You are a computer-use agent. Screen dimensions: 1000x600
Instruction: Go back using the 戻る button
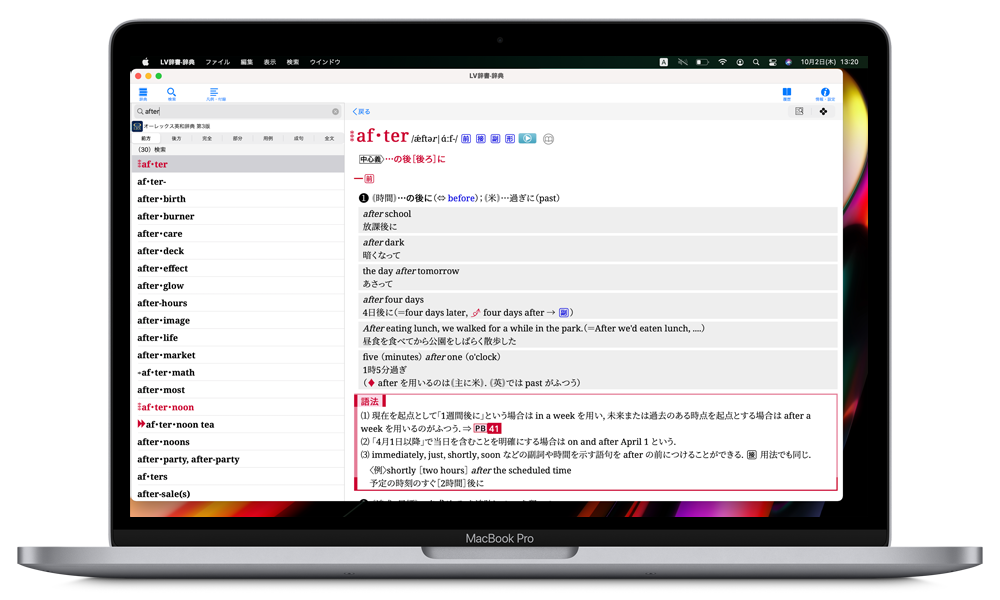coord(361,111)
